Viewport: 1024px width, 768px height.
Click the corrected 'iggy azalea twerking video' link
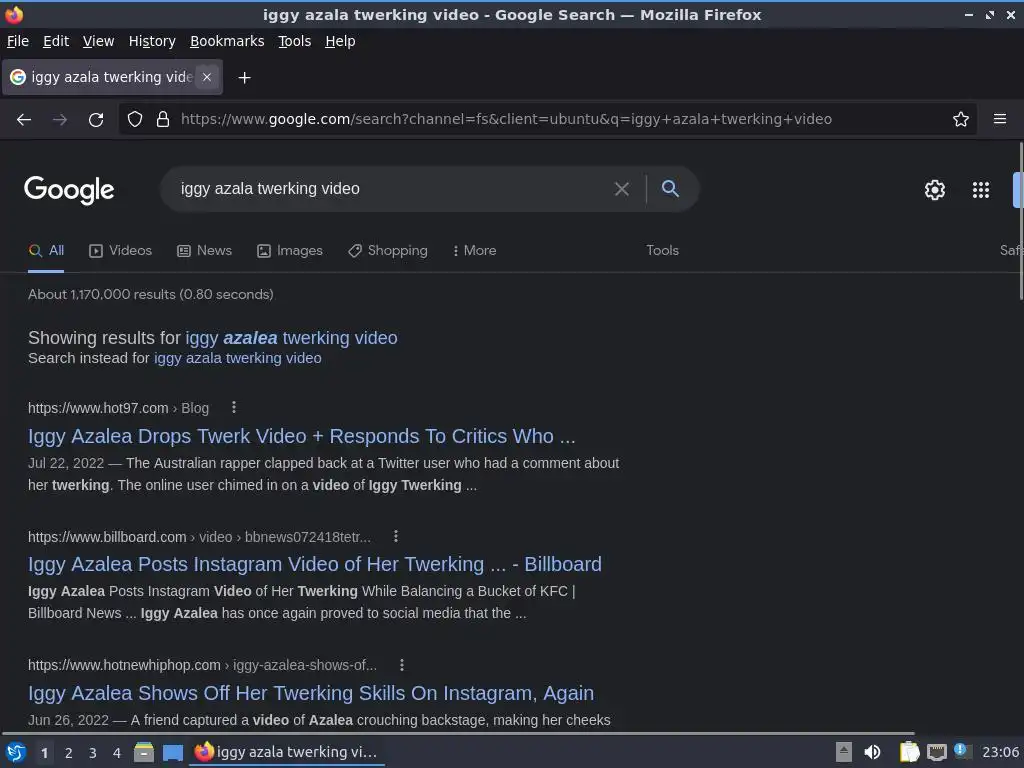pos(291,338)
